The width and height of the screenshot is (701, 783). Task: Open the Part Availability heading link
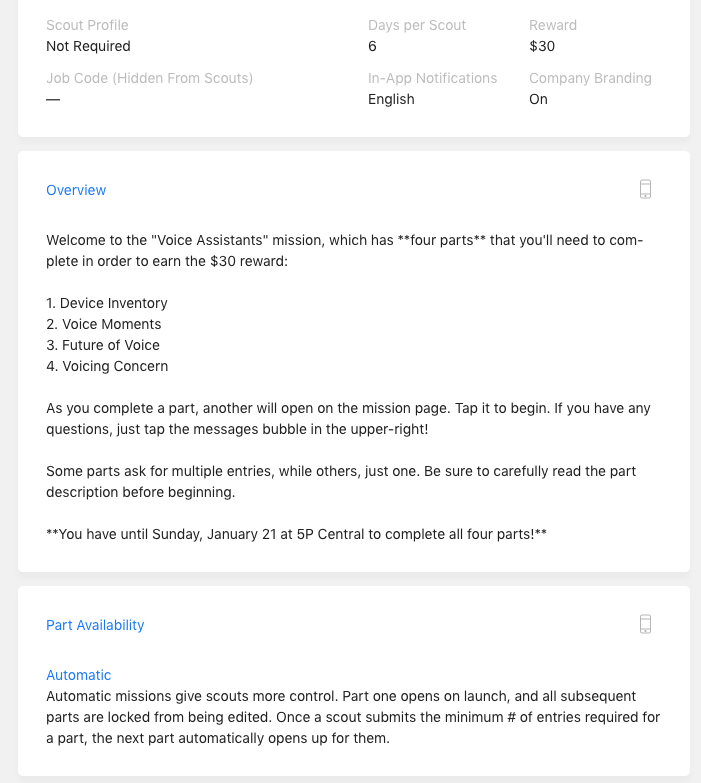[95, 625]
